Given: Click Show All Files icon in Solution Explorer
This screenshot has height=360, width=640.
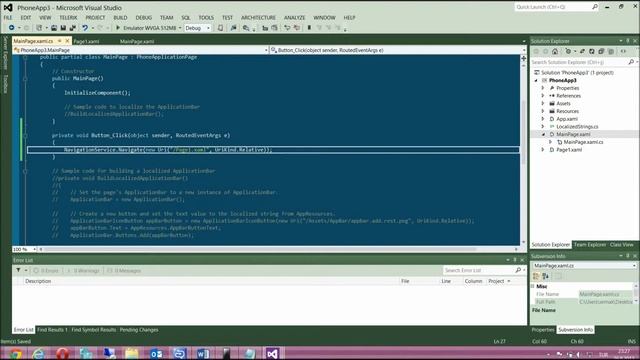Looking at the screenshot, I should 611,51.
